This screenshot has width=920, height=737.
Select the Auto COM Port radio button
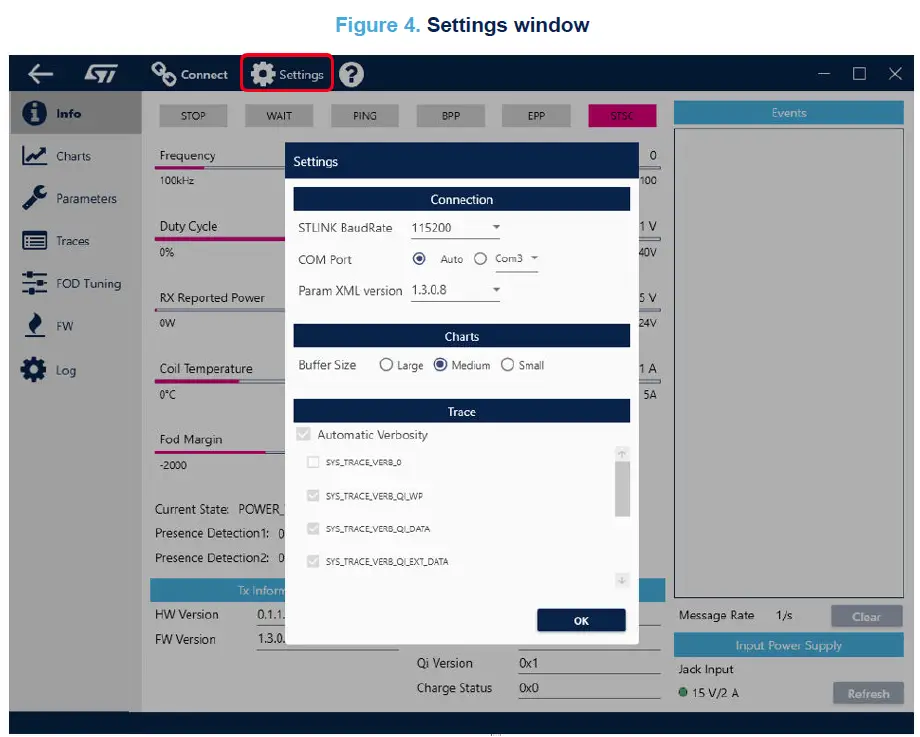tap(420, 259)
